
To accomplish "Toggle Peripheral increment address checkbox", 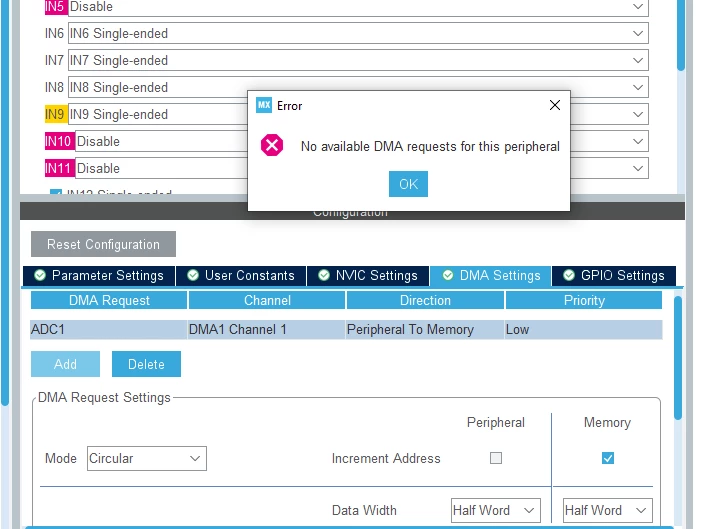I will point(496,458).
